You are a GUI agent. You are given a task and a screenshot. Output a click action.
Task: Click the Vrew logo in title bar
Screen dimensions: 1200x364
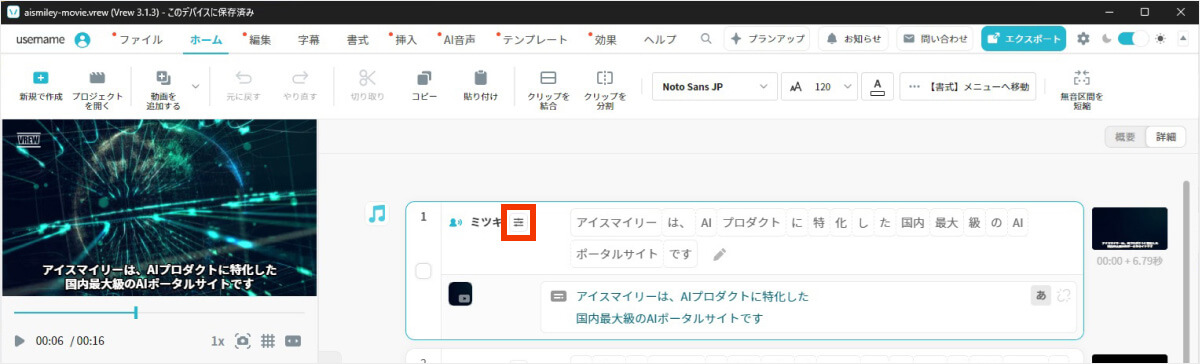(x=13, y=12)
